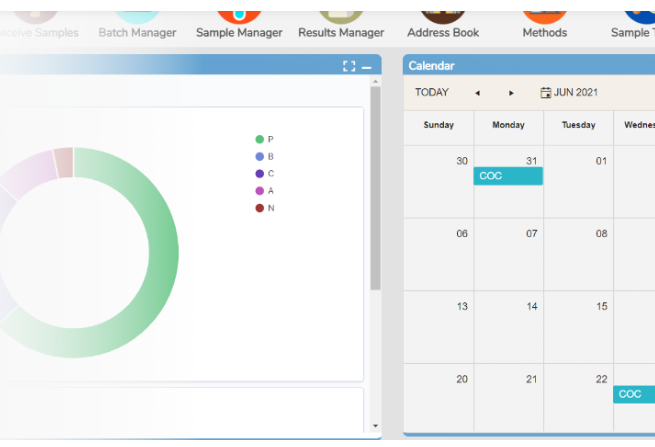655x447 pixels.
Task: Click the scroll down arrow of chart panel
Action: (375, 426)
